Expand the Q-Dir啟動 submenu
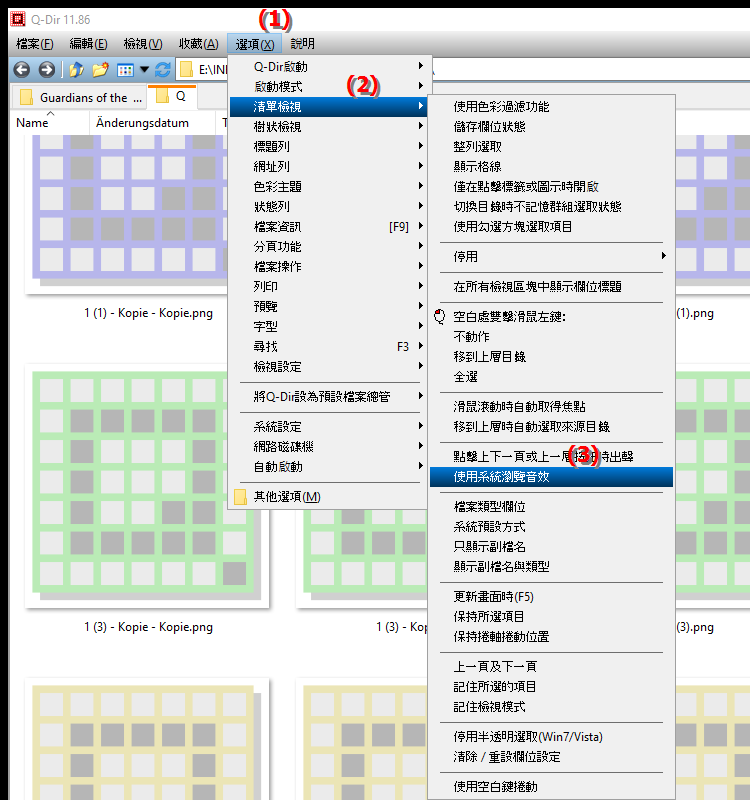Viewport: 750px width, 800px height. pyautogui.click(x=328, y=66)
